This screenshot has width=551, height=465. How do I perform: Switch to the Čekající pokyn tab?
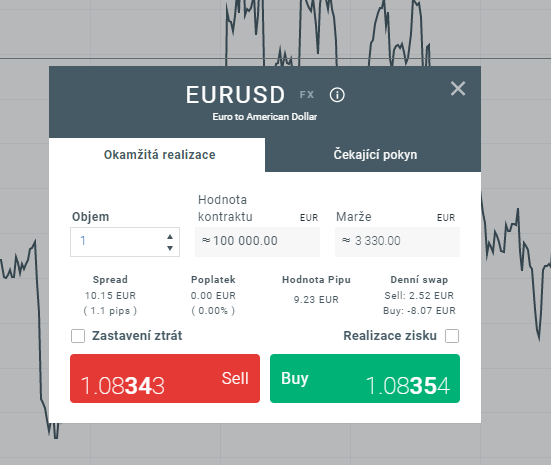[x=373, y=155]
